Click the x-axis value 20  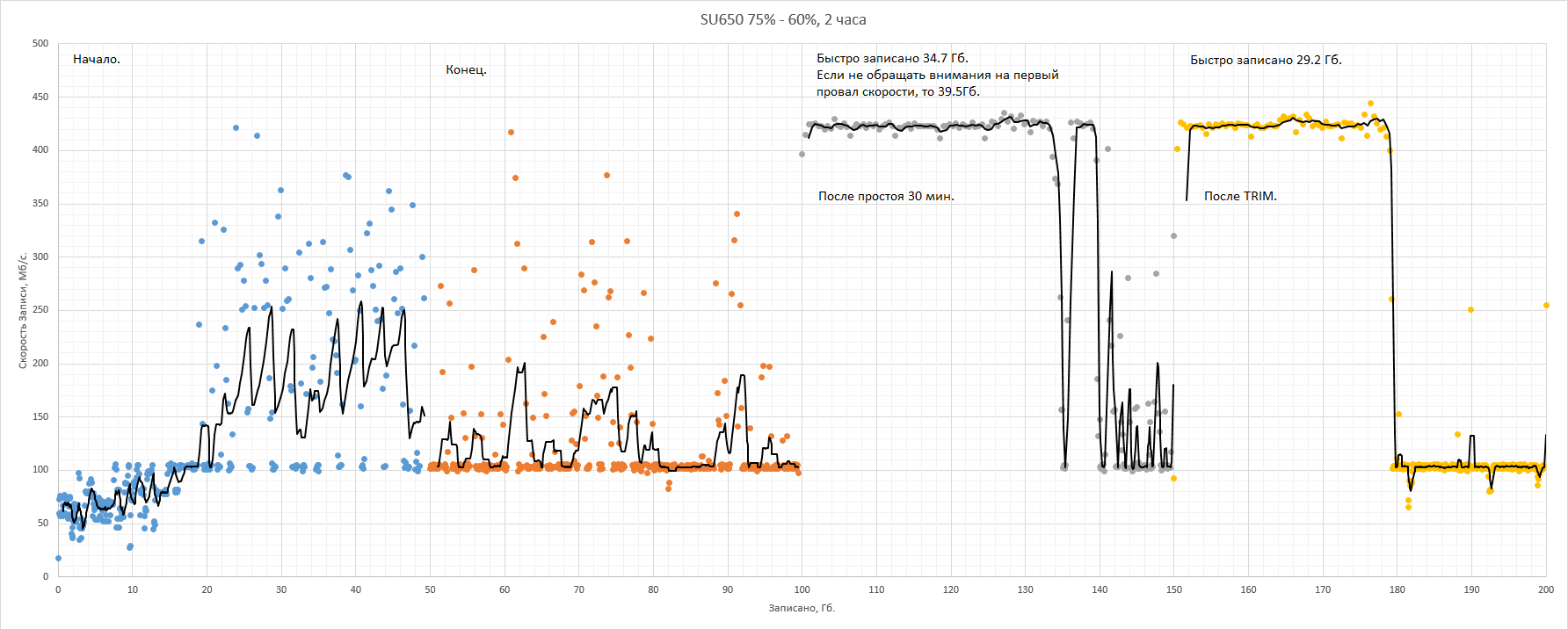pyautogui.click(x=207, y=589)
